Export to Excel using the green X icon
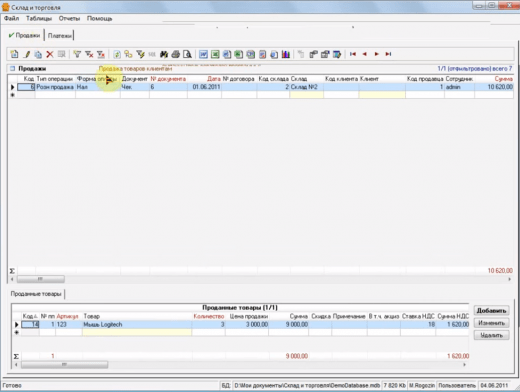The width and height of the screenshot is (520, 392). point(215,54)
